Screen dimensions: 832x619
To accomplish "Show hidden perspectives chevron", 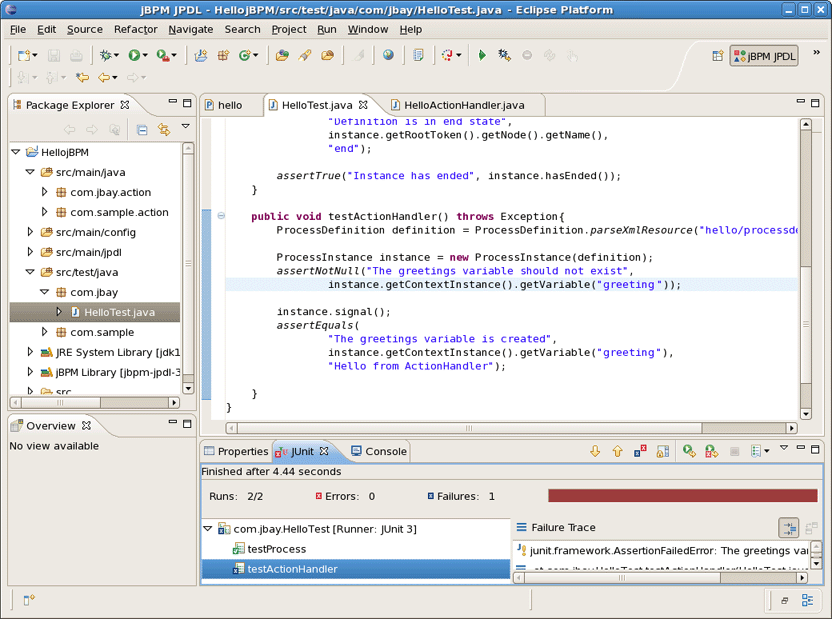I will (x=816, y=52).
